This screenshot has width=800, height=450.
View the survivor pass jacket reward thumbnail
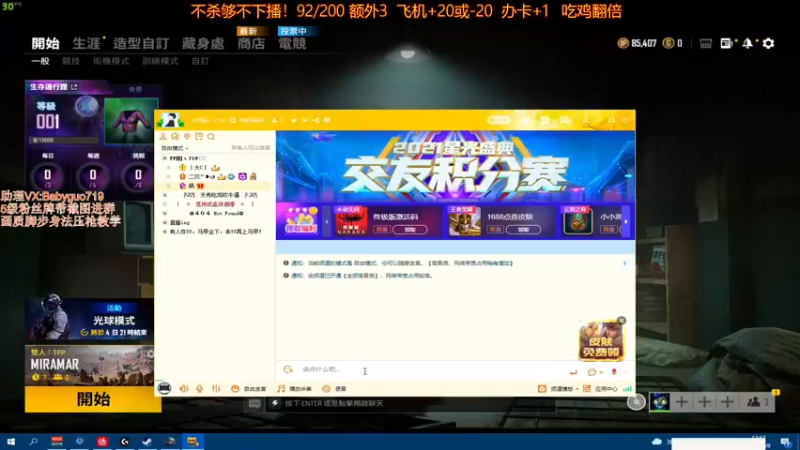(131, 121)
